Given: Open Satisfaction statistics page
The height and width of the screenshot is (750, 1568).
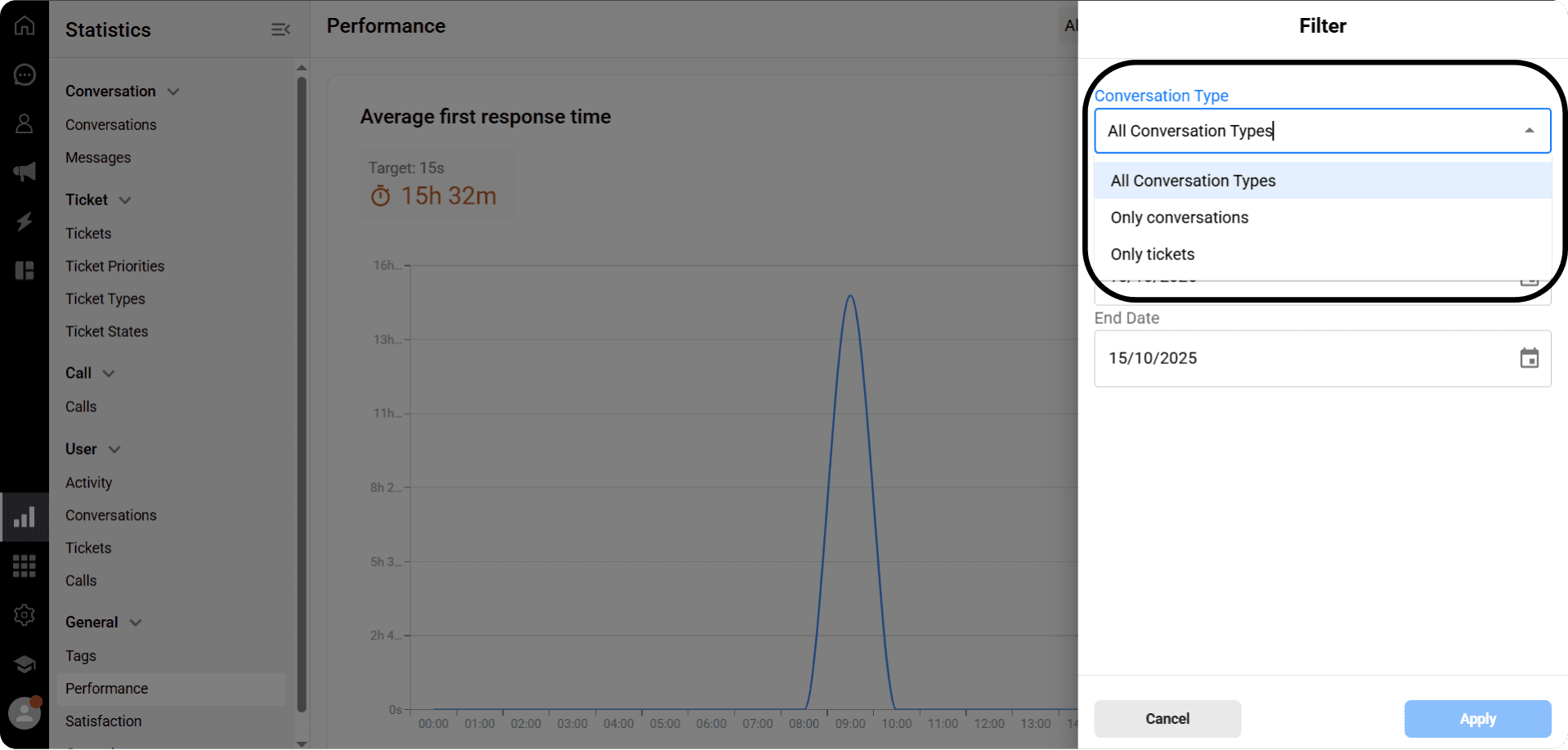Looking at the screenshot, I should pyautogui.click(x=104, y=722).
